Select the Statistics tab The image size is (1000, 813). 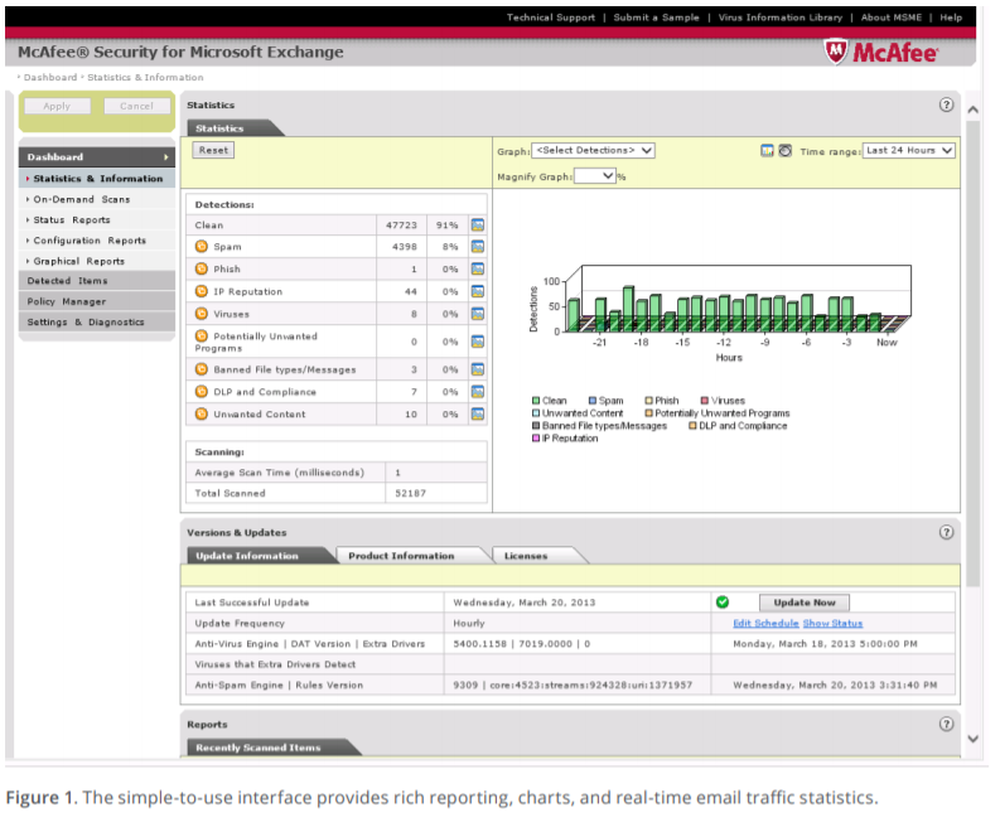pos(233,128)
